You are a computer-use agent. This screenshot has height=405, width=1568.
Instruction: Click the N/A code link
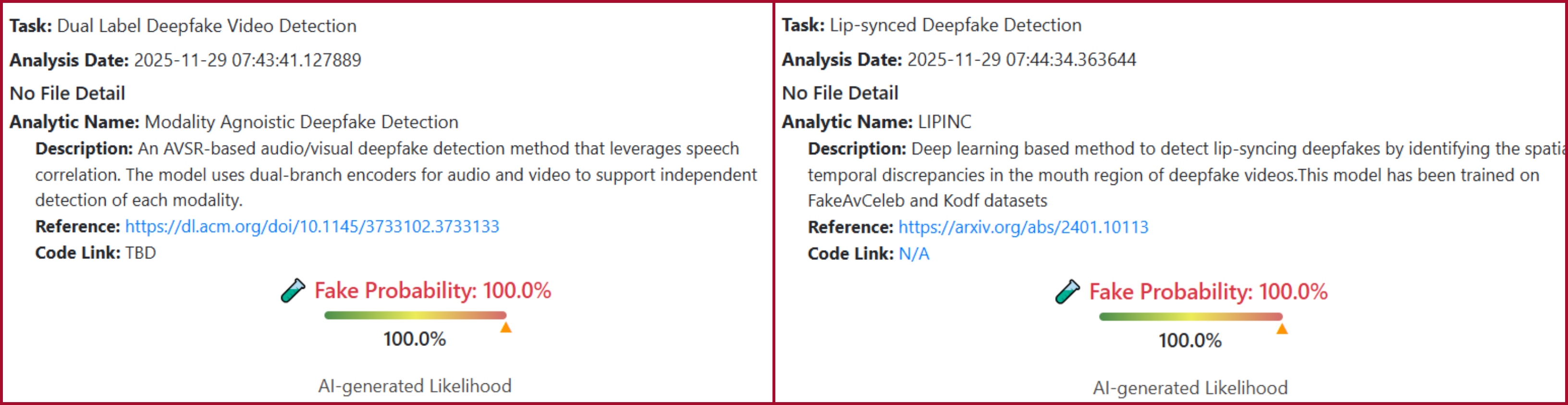pyautogui.click(x=914, y=254)
